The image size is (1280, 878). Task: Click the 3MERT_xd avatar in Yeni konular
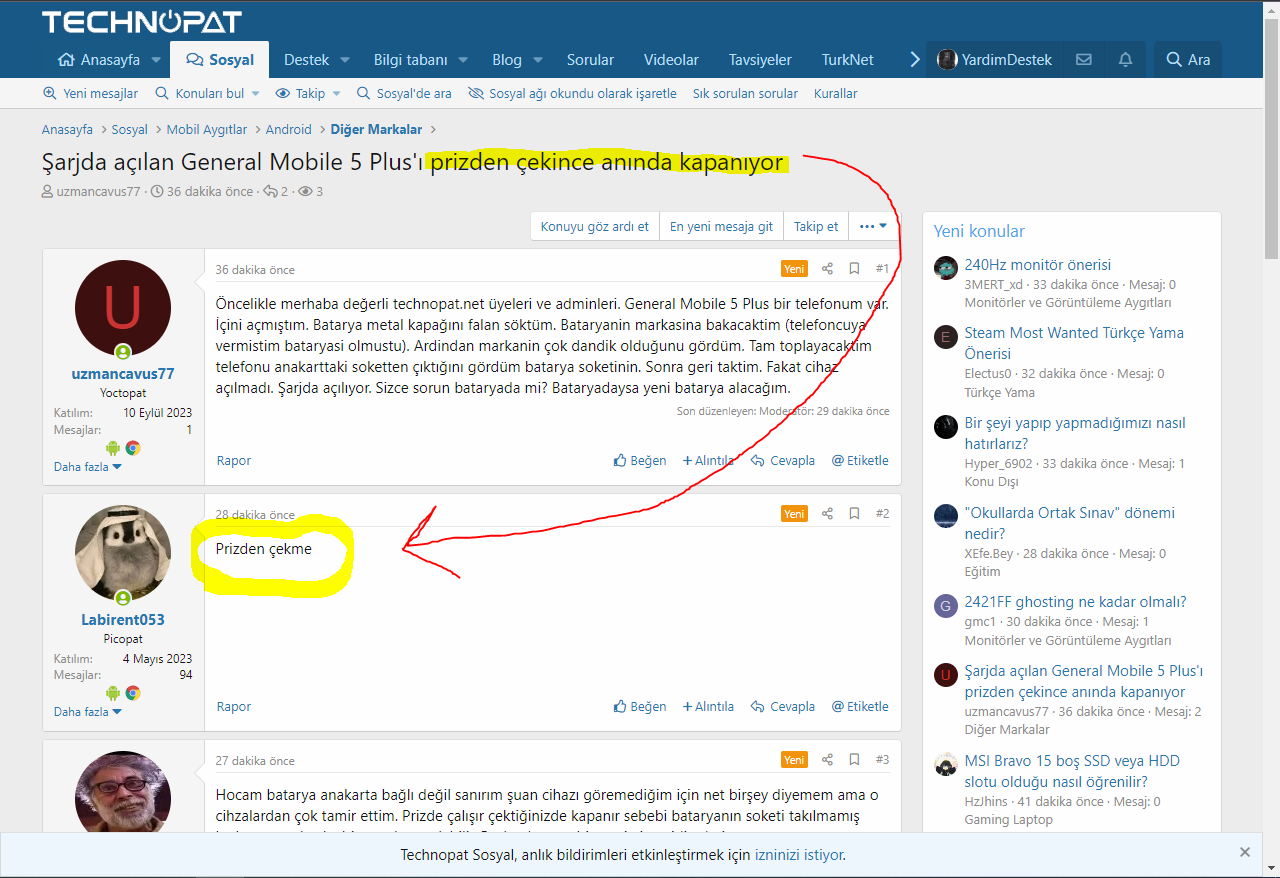point(946,268)
